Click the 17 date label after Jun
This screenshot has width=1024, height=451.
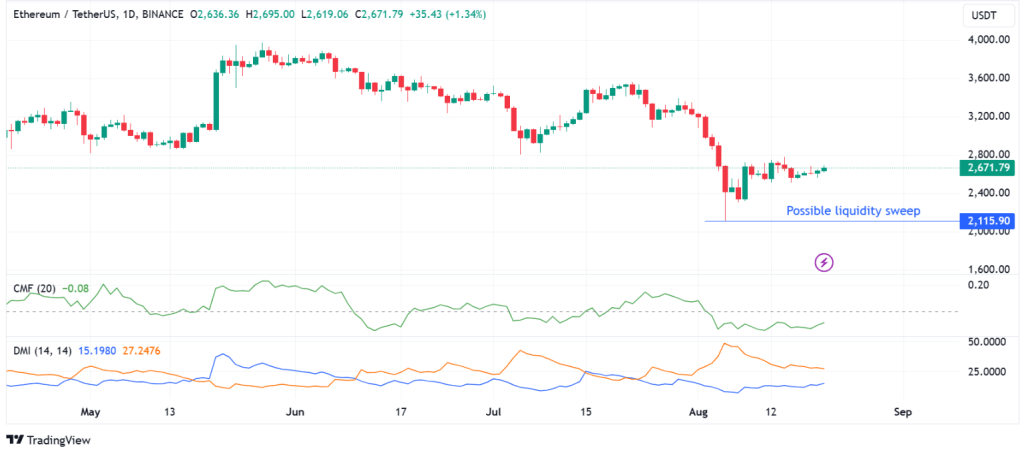click(401, 412)
